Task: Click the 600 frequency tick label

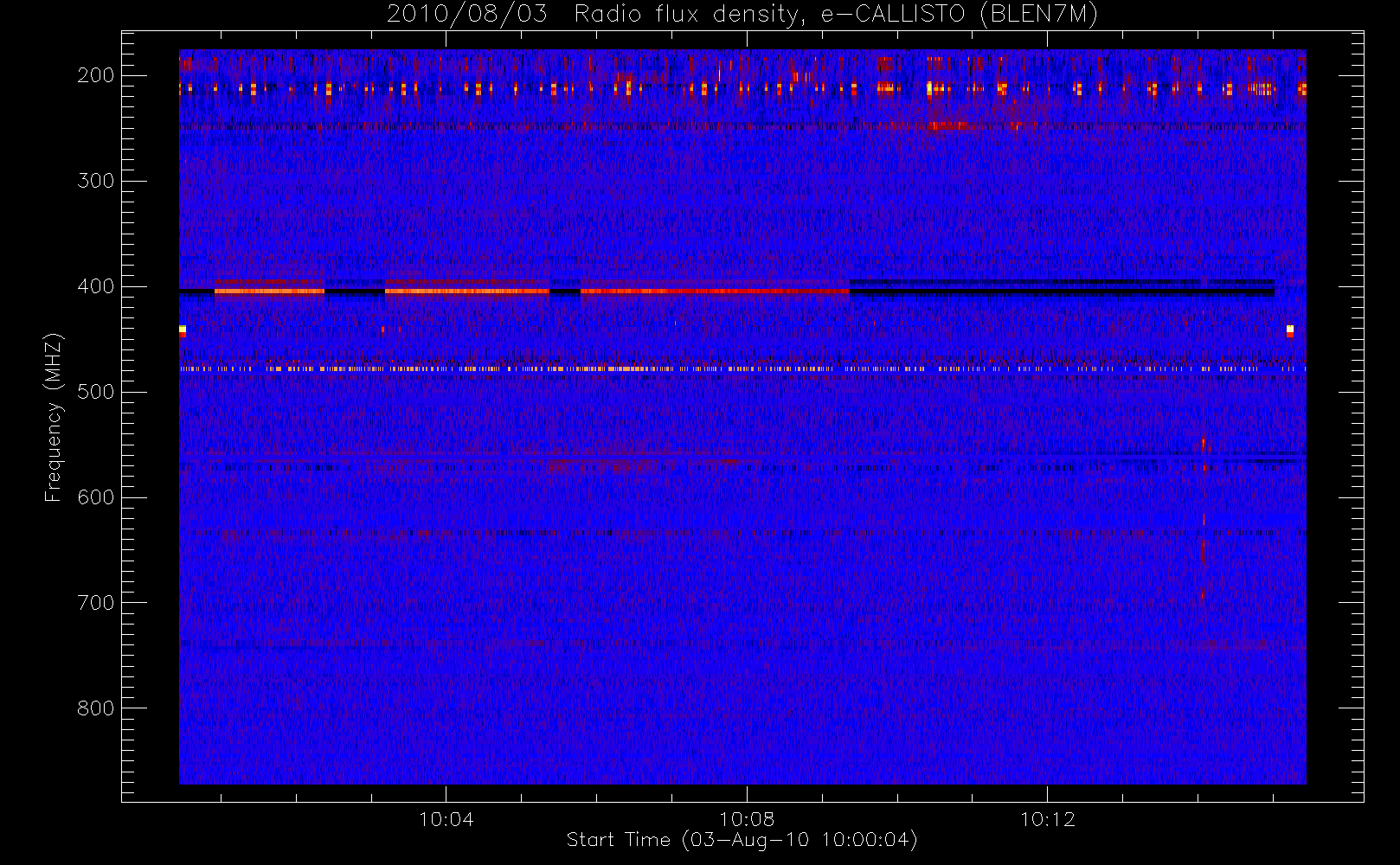Action: (x=96, y=497)
